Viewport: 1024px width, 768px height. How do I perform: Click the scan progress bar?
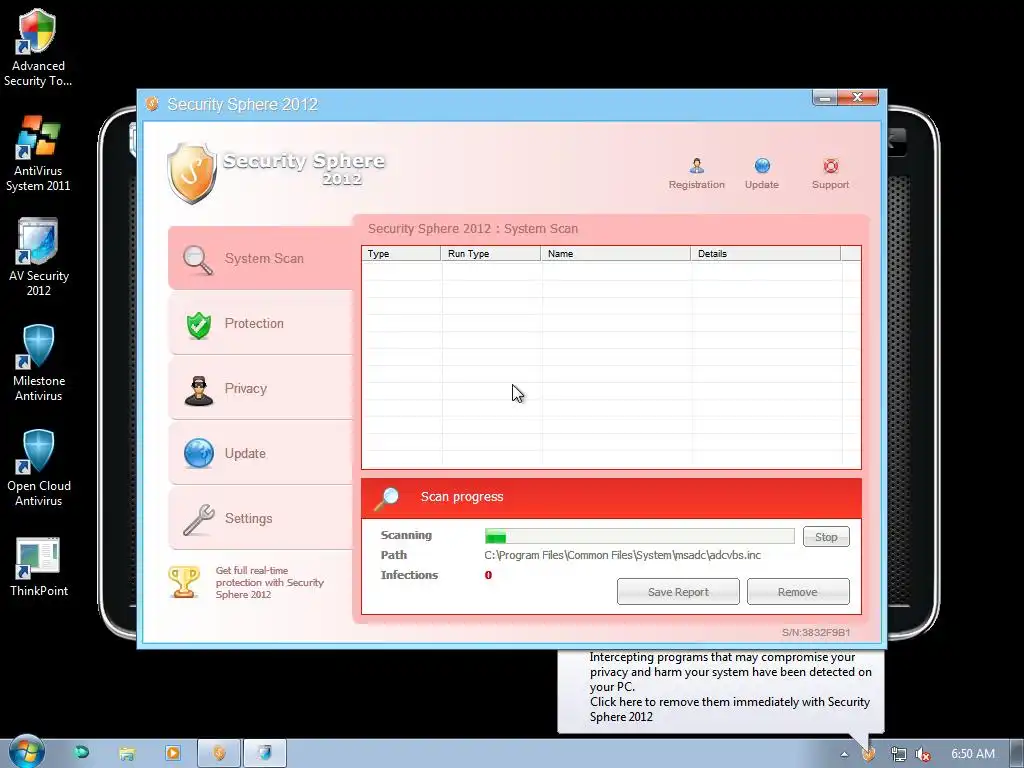click(x=639, y=537)
